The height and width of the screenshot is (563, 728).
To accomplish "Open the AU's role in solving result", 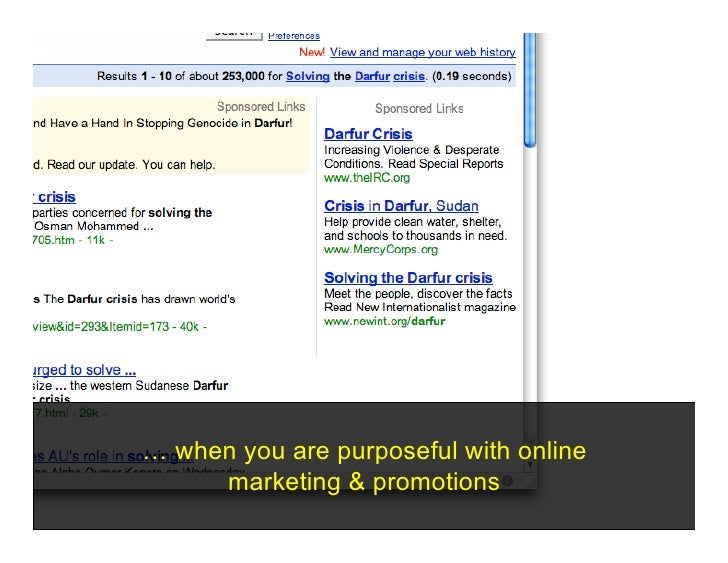I will [113, 456].
